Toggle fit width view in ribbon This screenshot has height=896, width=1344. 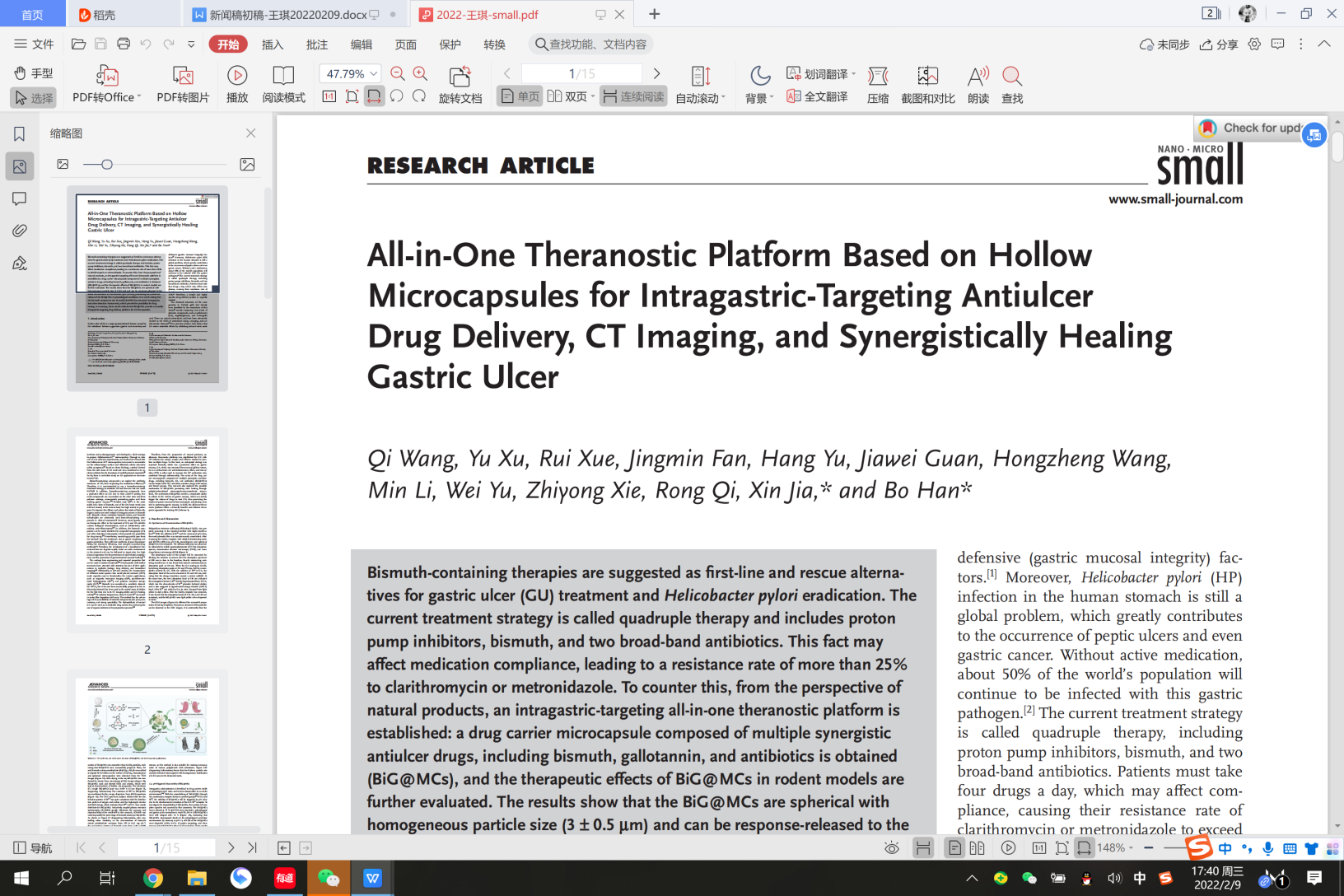pos(374,96)
